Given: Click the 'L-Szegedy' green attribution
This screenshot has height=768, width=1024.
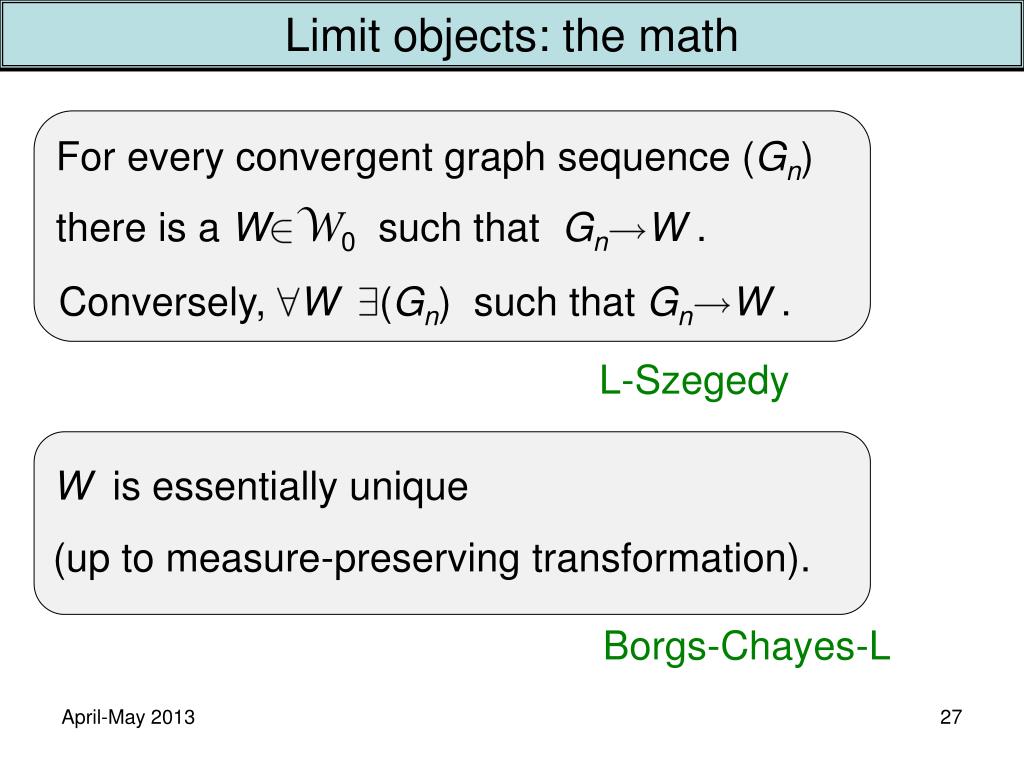Looking at the screenshot, I should coord(694,381).
